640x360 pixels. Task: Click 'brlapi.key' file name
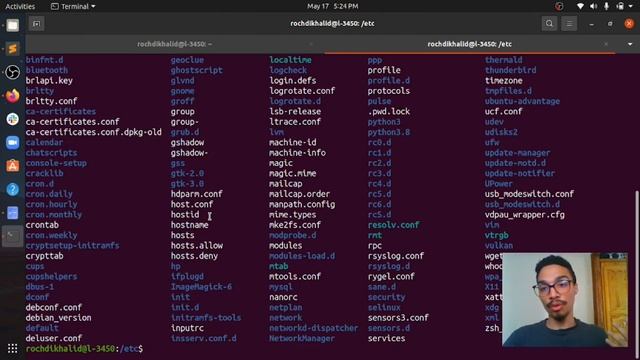[49, 80]
